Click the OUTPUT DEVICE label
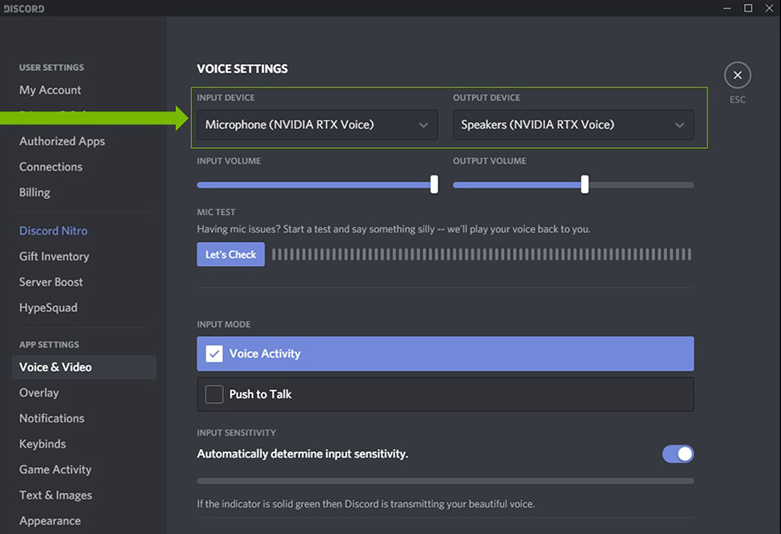 pyautogui.click(x=486, y=98)
